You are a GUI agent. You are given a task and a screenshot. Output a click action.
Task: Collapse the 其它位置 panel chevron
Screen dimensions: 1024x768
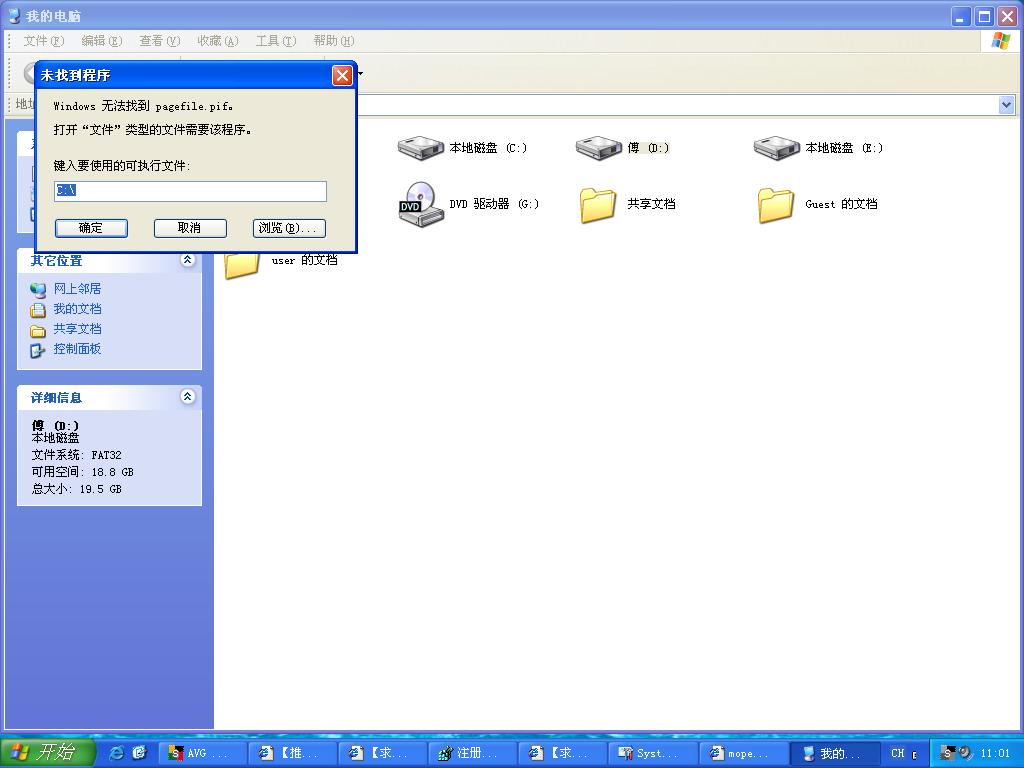(x=187, y=260)
